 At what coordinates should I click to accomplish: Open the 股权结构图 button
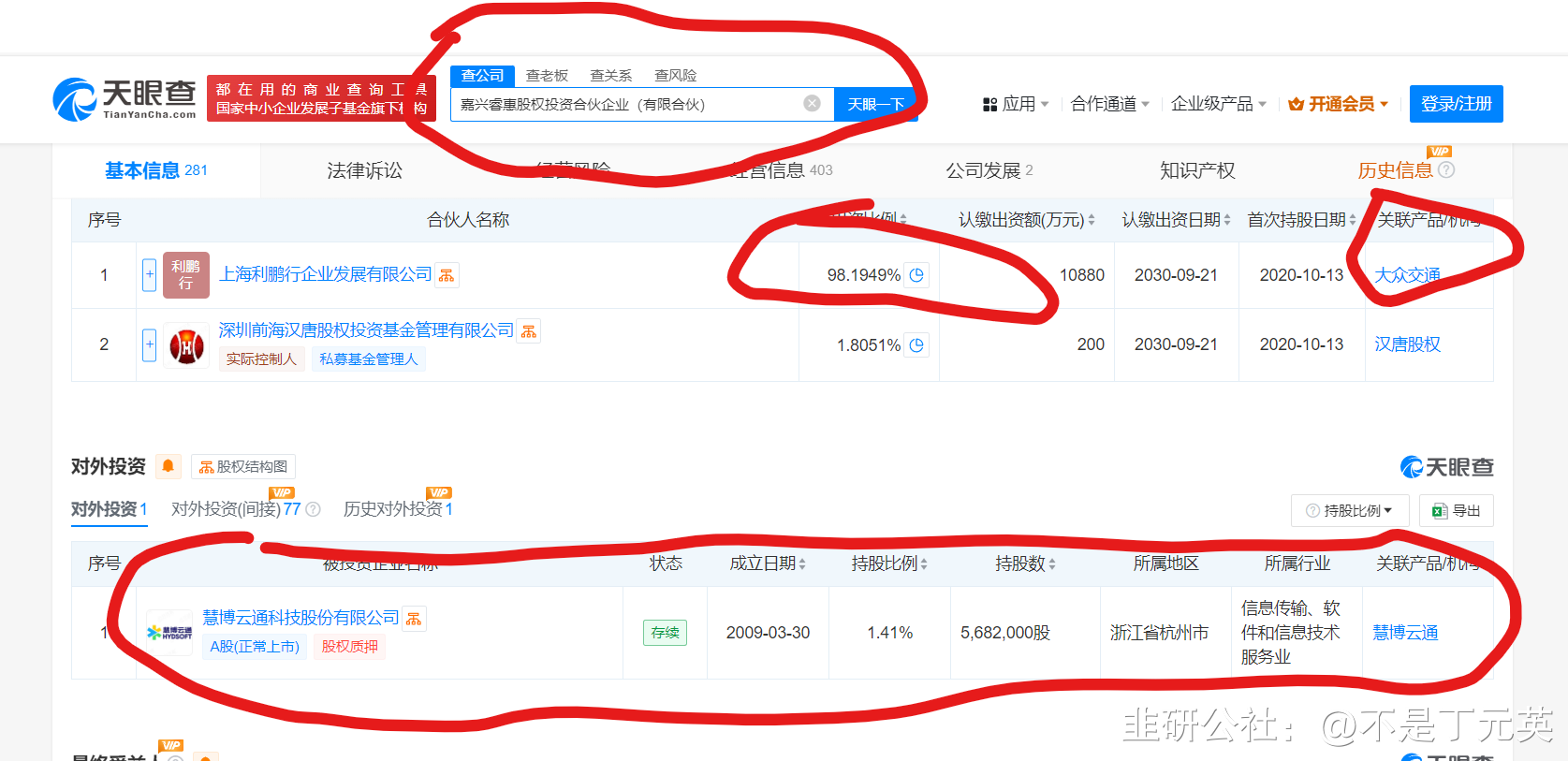(x=243, y=466)
